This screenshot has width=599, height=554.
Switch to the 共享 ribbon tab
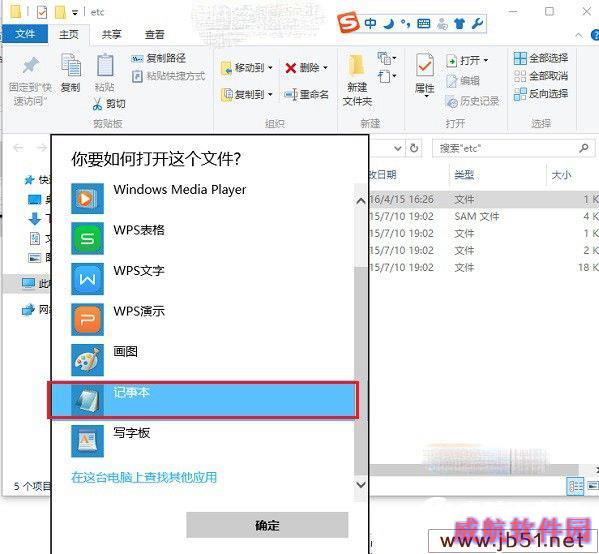click(x=112, y=34)
